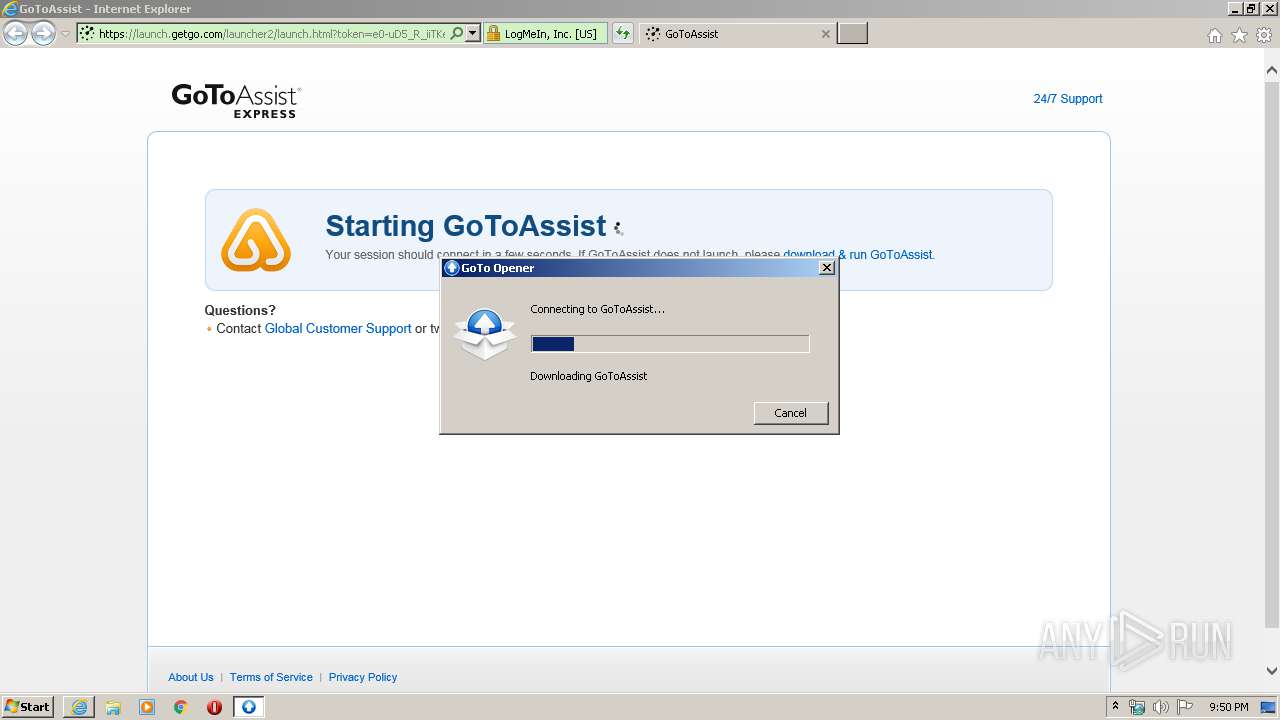Click the Internet Explorer taskbar icon

click(79, 707)
